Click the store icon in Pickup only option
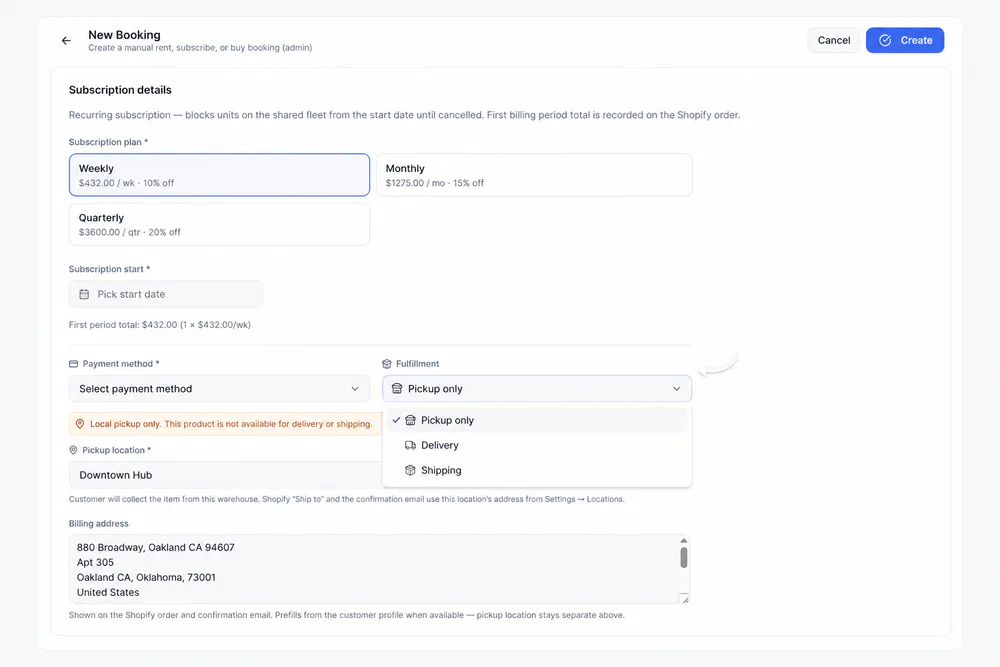 tap(410, 420)
